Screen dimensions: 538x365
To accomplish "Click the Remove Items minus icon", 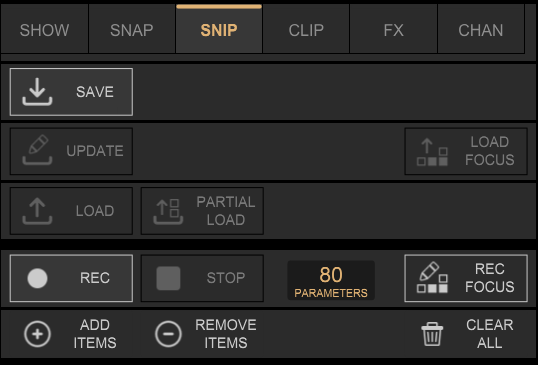I will click(168, 334).
